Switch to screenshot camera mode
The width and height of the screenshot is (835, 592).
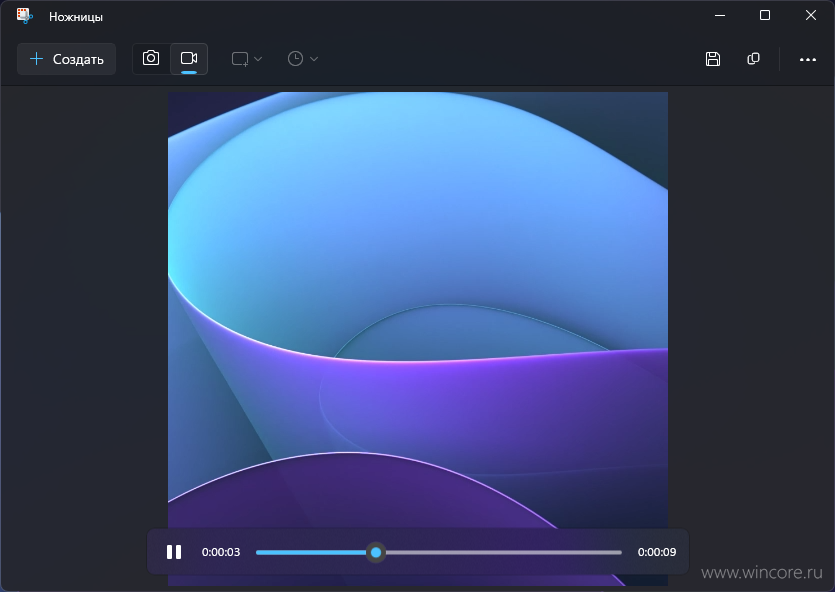(151, 59)
